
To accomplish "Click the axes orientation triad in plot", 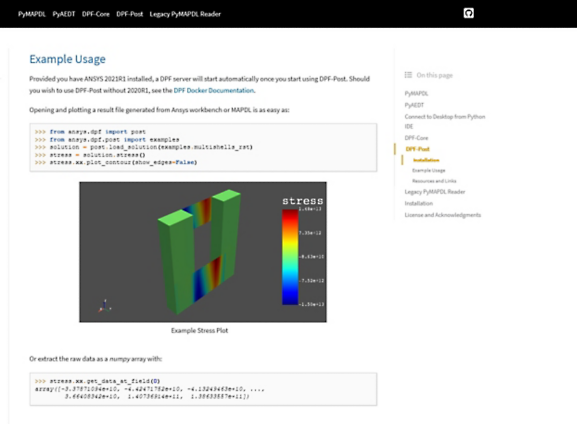I will point(105,306).
